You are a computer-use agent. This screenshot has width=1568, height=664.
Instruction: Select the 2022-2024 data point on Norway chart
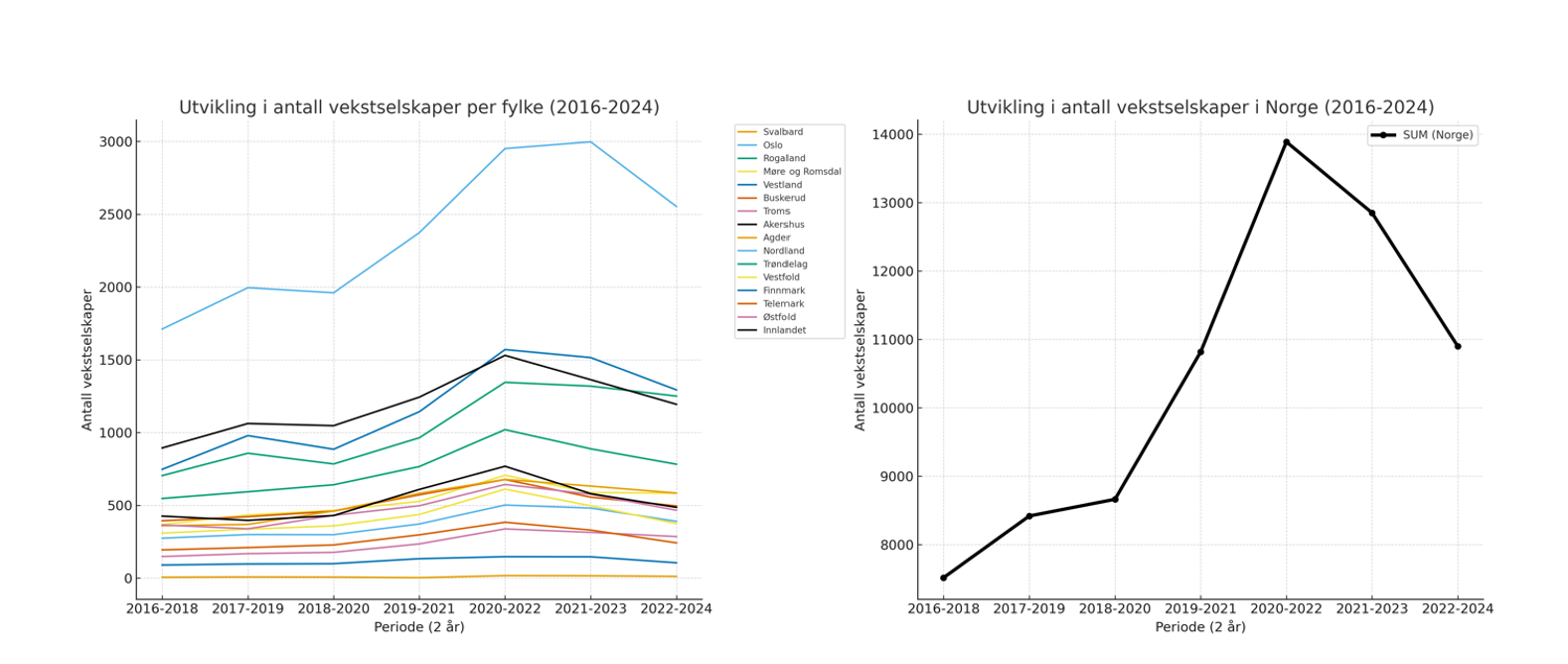click(x=1458, y=346)
